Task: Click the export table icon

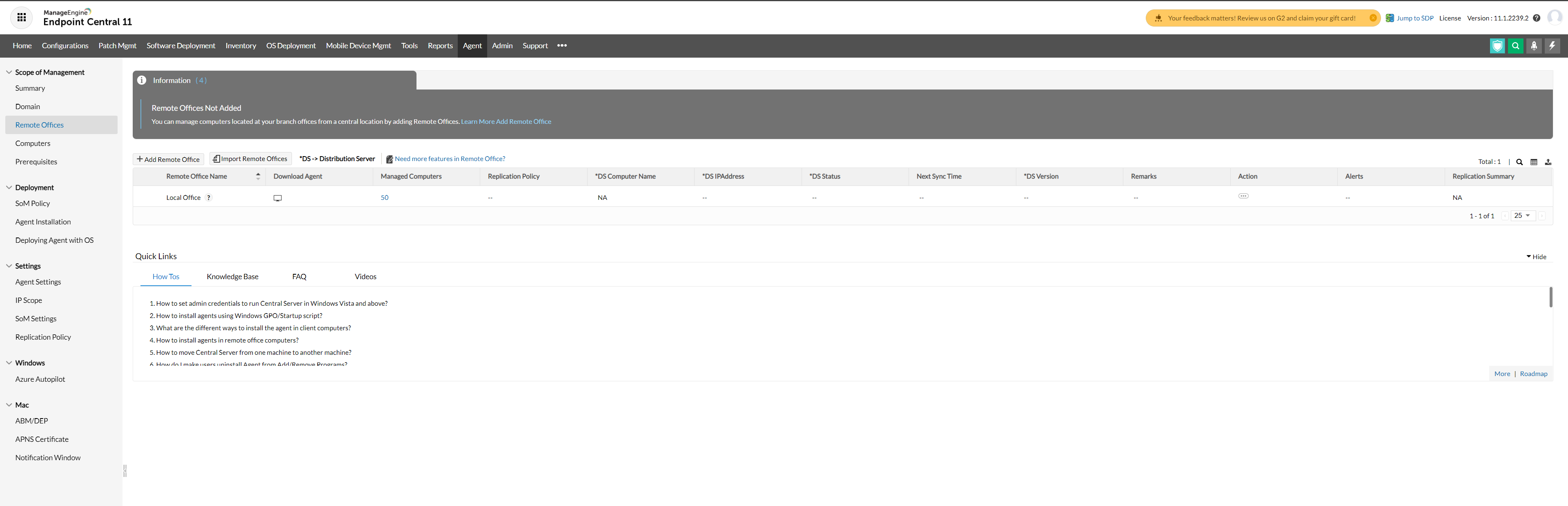Action: (1548, 162)
